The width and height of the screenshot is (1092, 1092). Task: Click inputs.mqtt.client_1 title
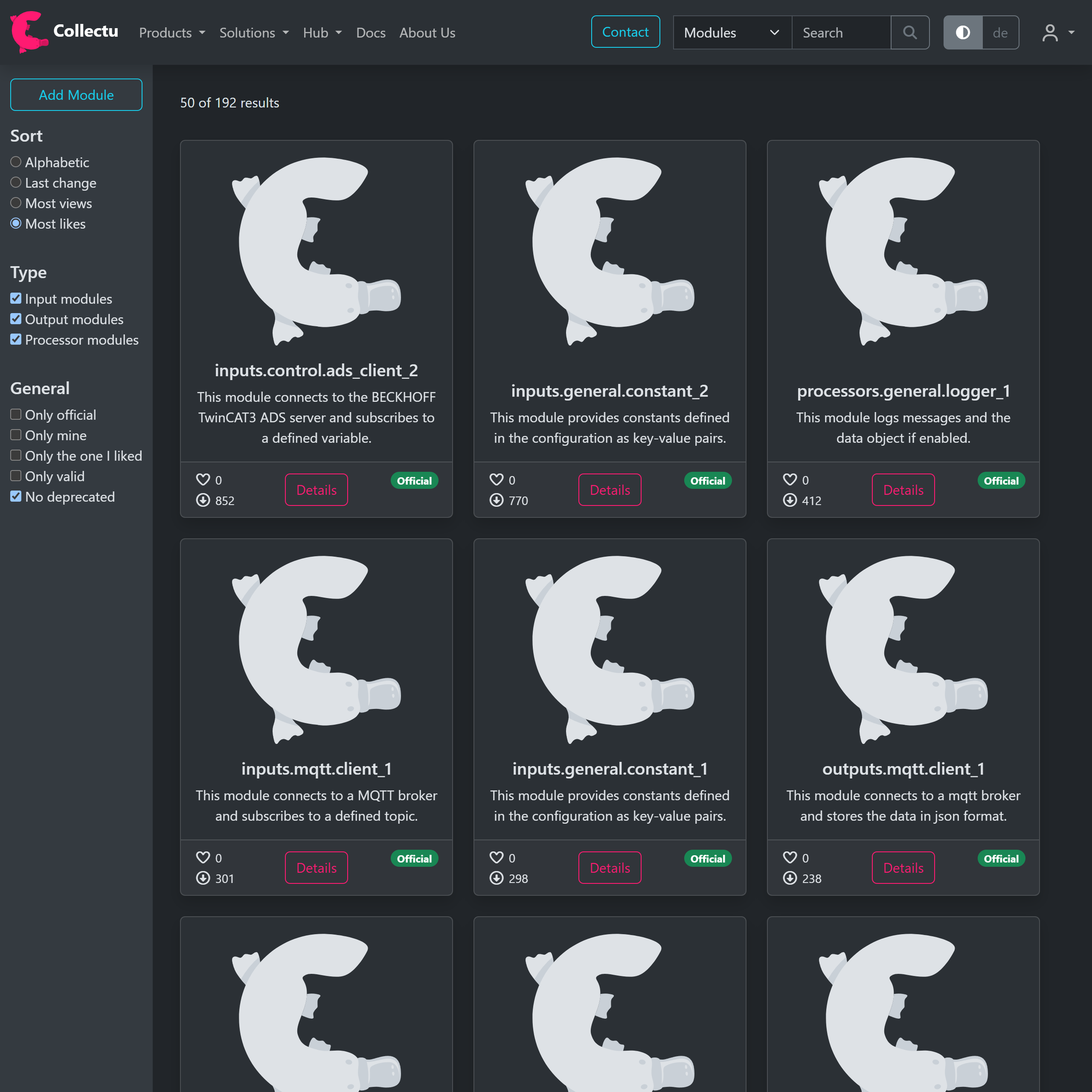[317, 769]
